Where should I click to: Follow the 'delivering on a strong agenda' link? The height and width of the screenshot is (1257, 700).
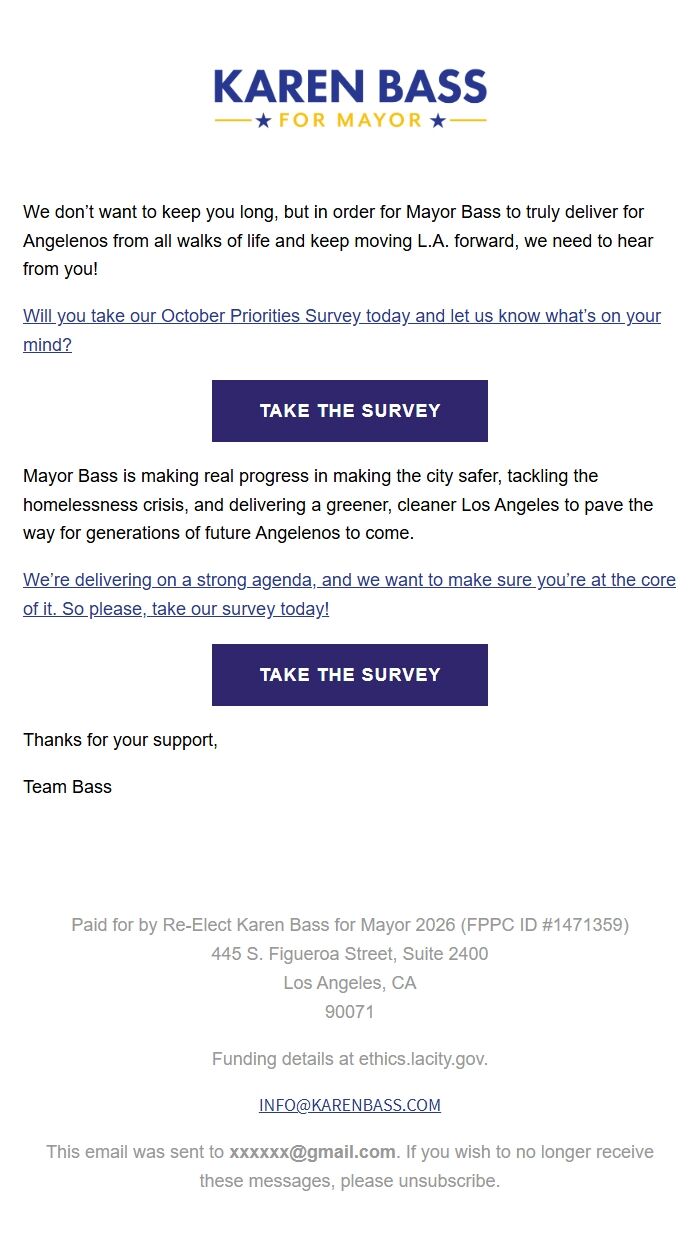pos(349,581)
